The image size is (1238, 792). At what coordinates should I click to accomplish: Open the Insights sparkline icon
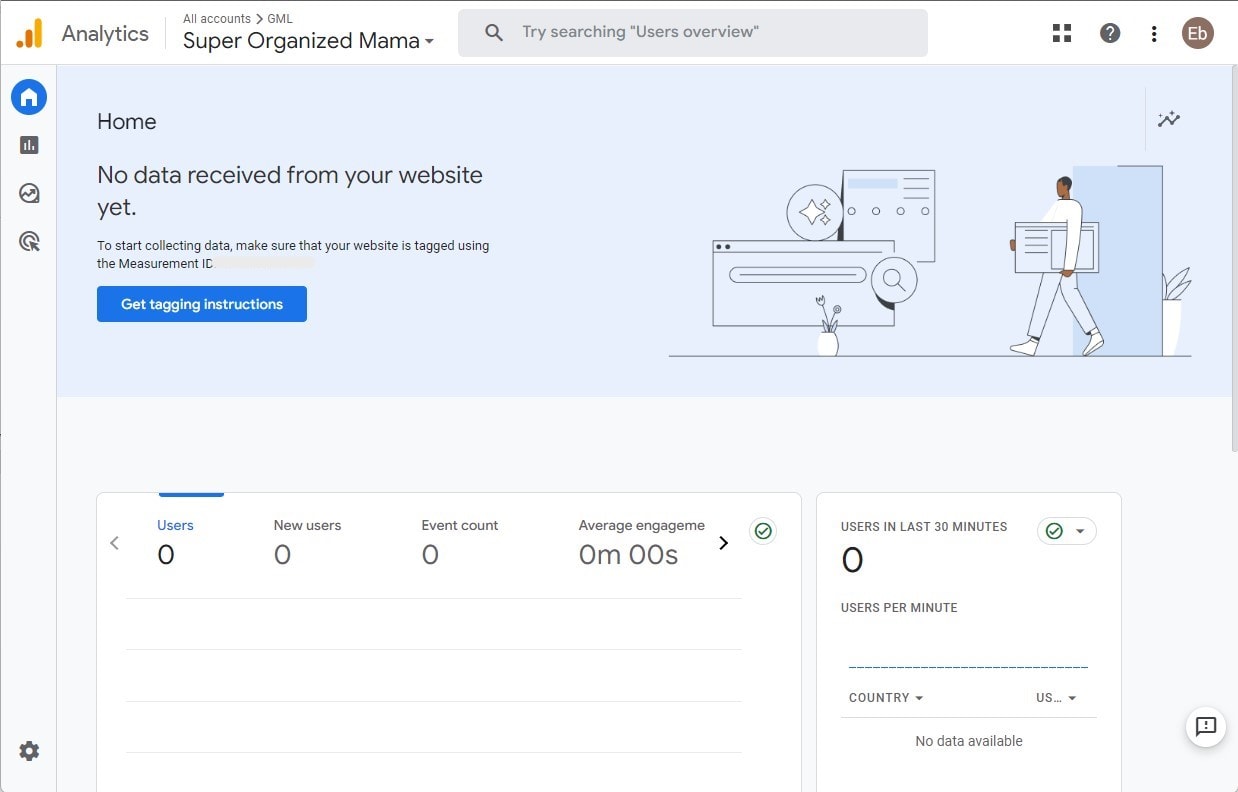pos(1169,120)
